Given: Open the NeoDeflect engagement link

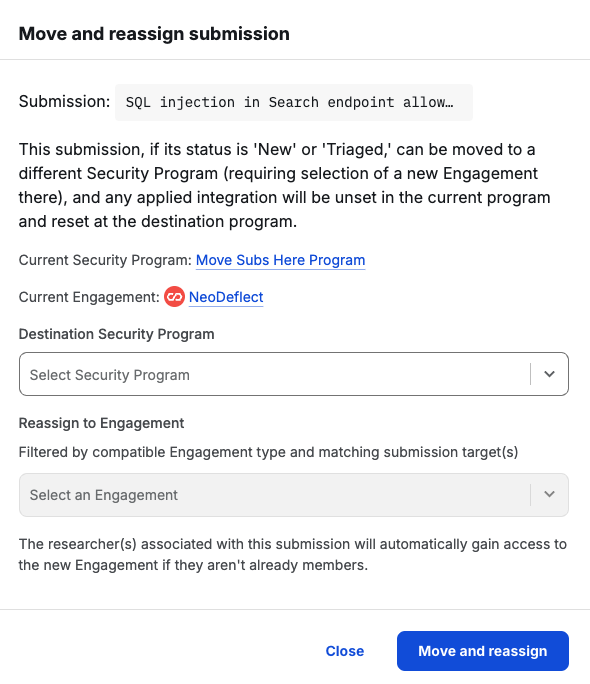Looking at the screenshot, I should [226, 297].
